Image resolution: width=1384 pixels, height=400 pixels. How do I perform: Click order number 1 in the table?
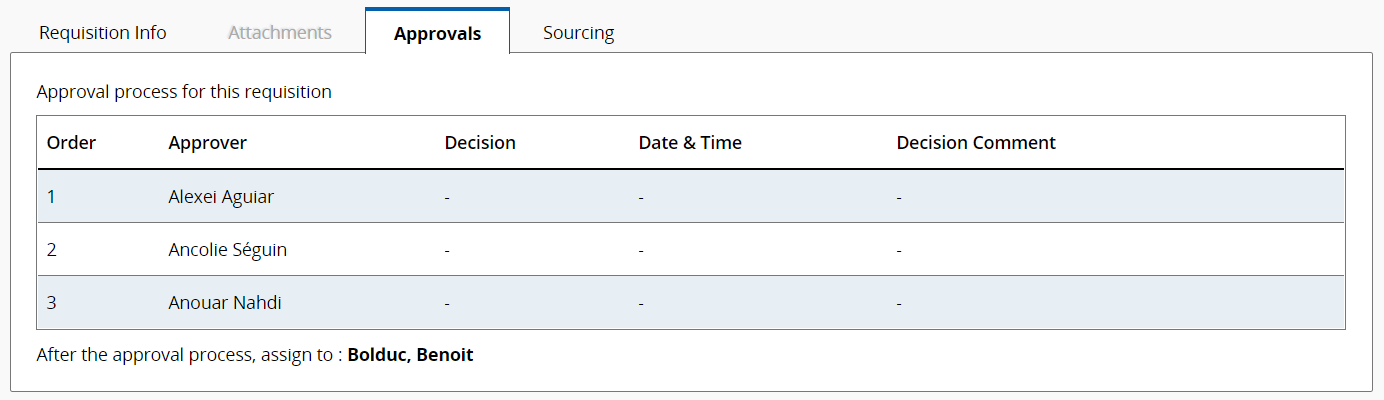pyautogui.click(x=51, y=196)
